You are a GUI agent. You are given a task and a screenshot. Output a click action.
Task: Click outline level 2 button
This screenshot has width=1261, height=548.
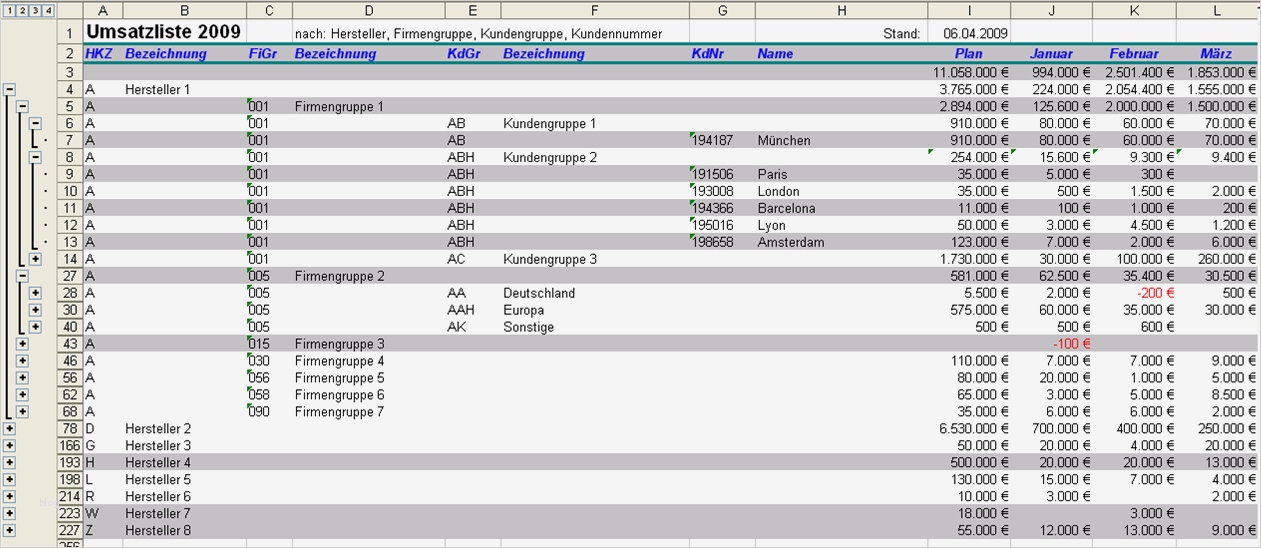(22, 10)
